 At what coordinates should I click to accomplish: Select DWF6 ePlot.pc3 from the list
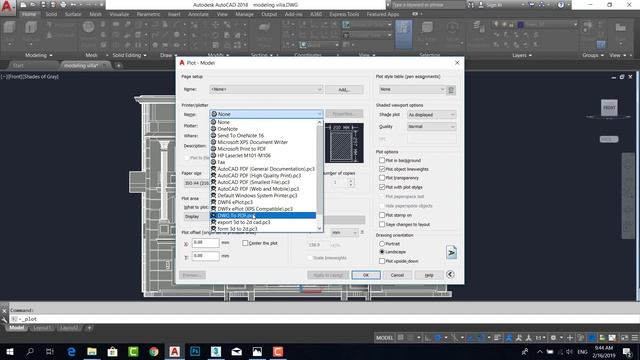point(263,202)
